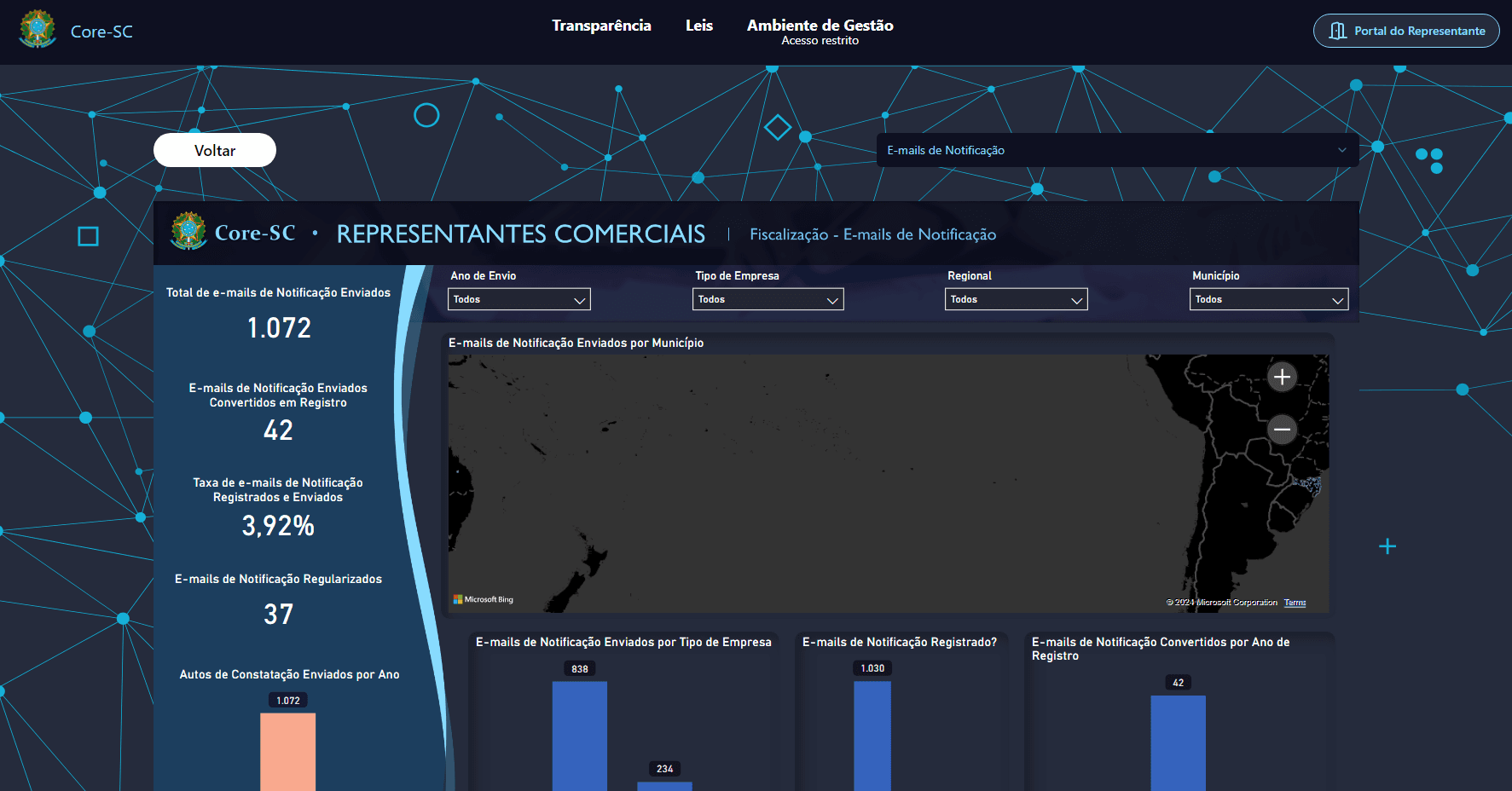
Task: Open the E-mails de Notificação report selector
Action: (x=1117, y=150)
